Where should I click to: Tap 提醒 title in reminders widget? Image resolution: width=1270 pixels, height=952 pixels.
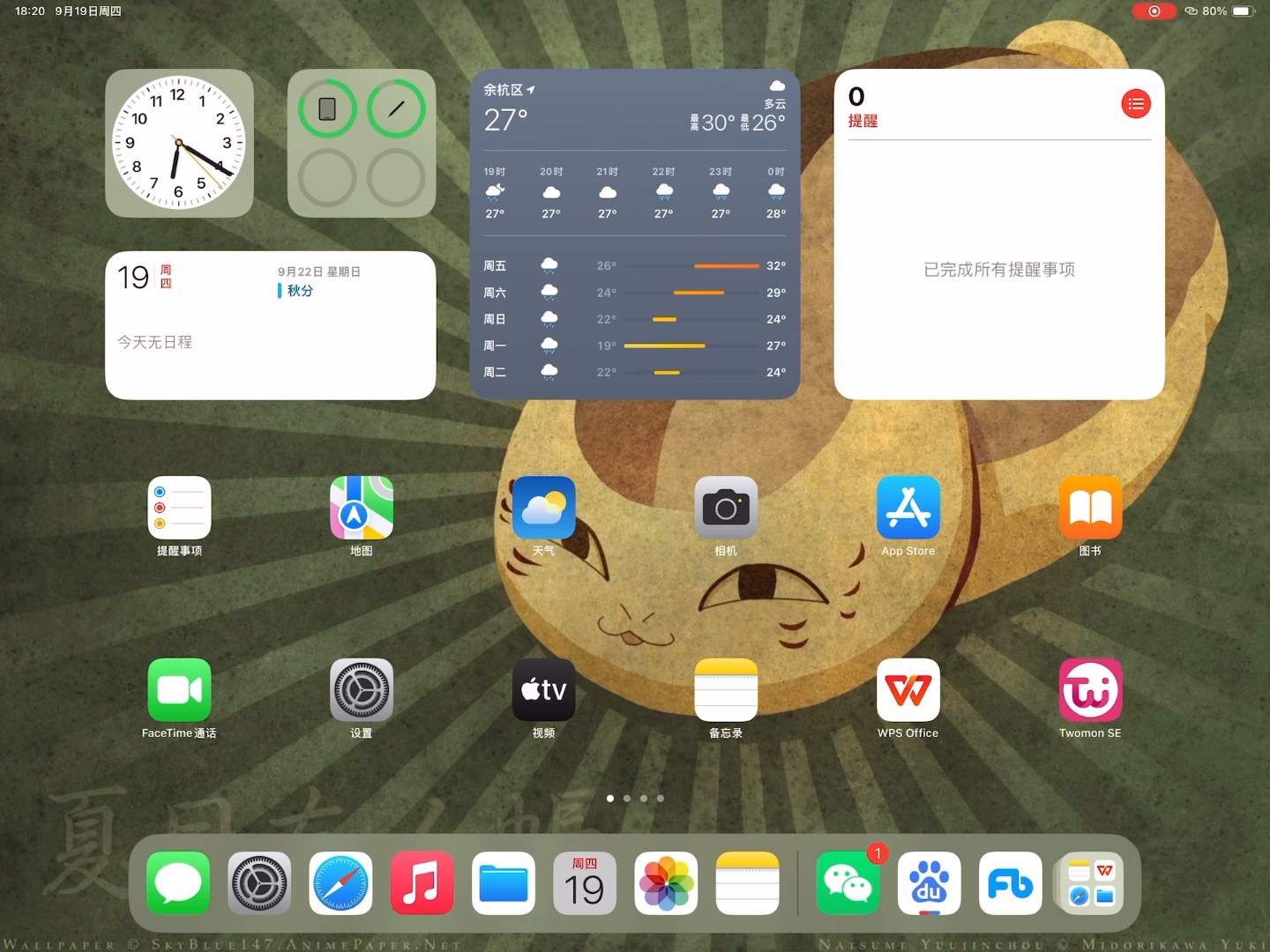863,121
